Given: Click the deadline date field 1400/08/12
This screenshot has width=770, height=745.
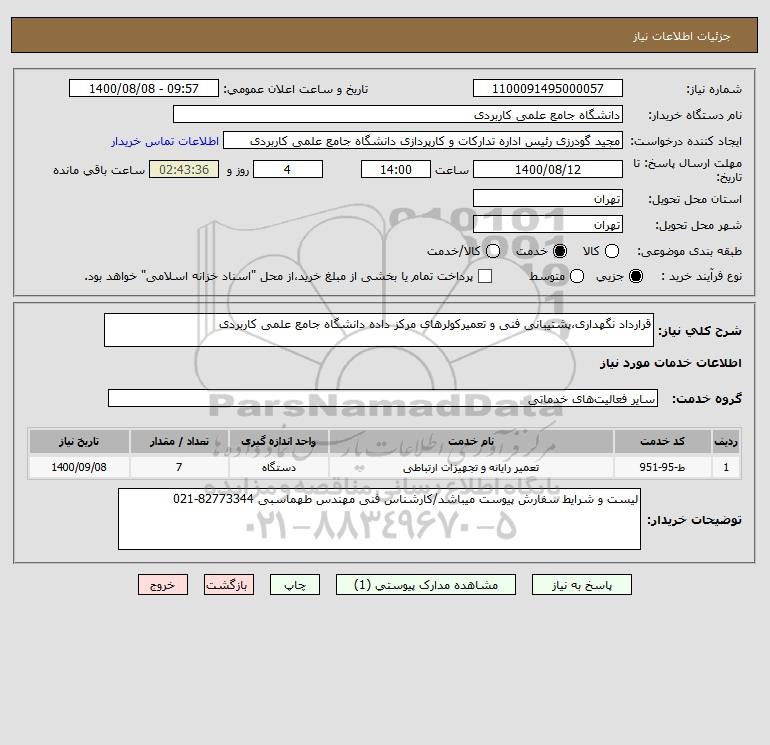Looking at the screenshot, I should pos(548,169).
